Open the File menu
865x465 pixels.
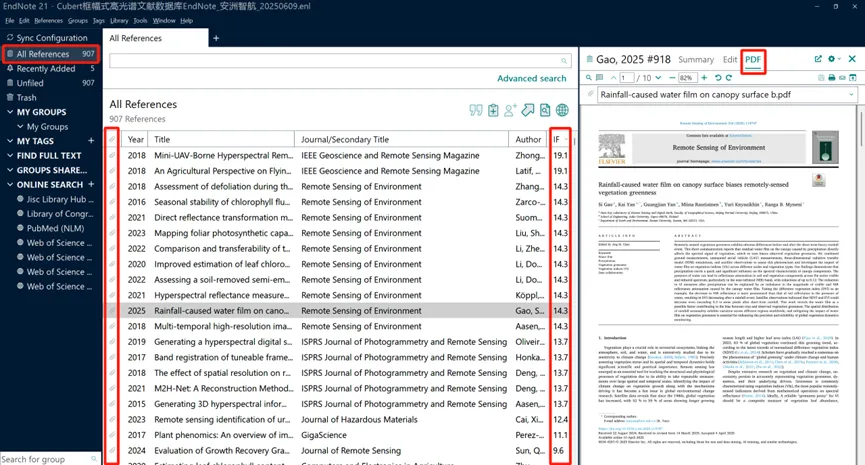[x=9, y=20]
